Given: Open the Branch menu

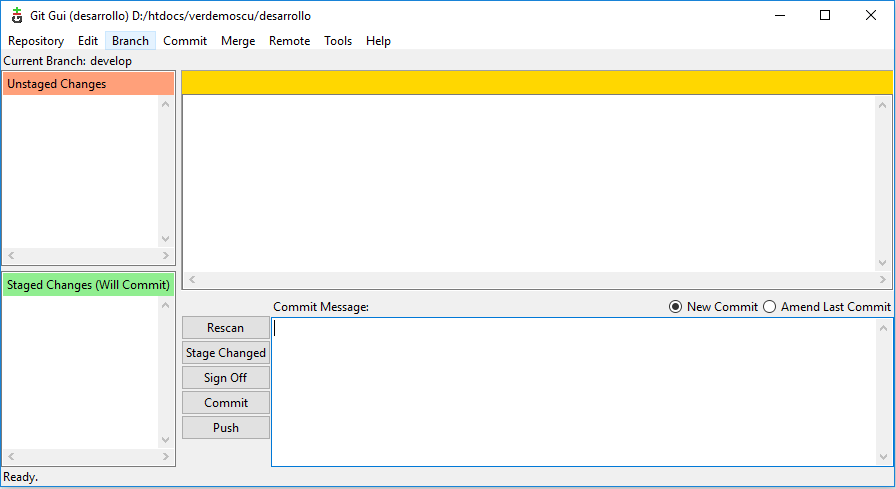Looking at the screenshot, I should click(130, 41).
